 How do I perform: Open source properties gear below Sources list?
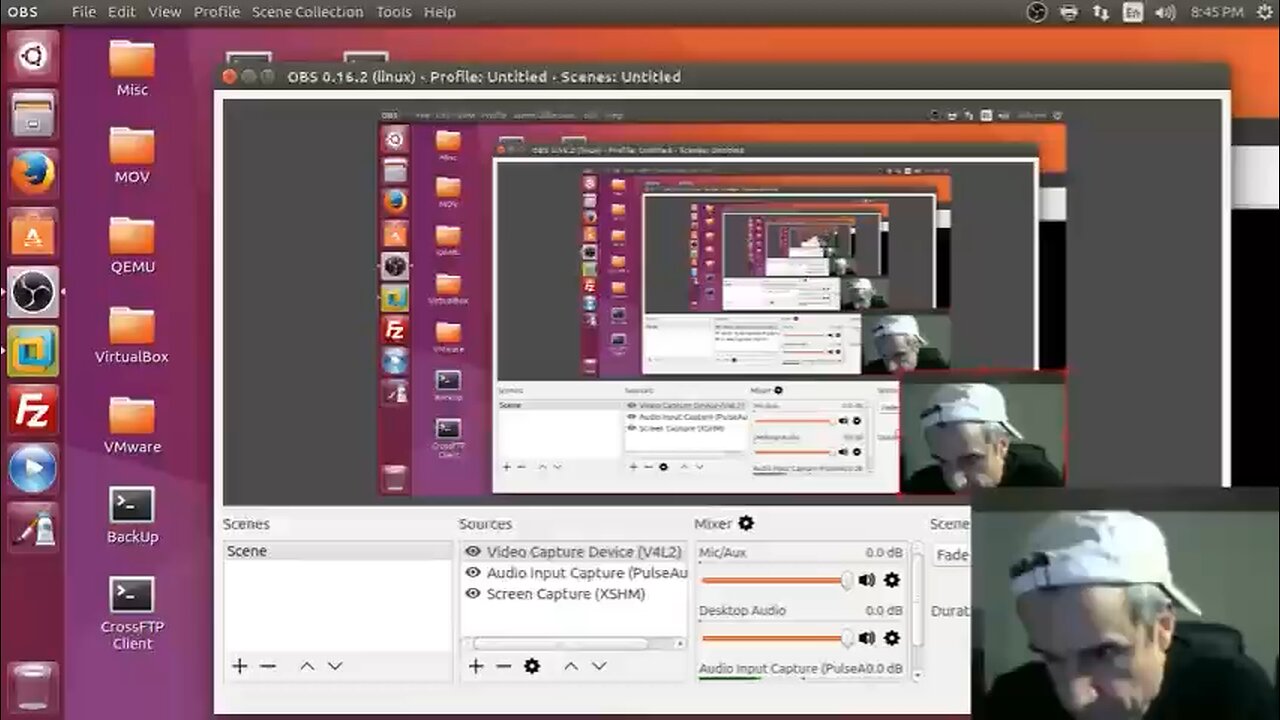[532, 666]
